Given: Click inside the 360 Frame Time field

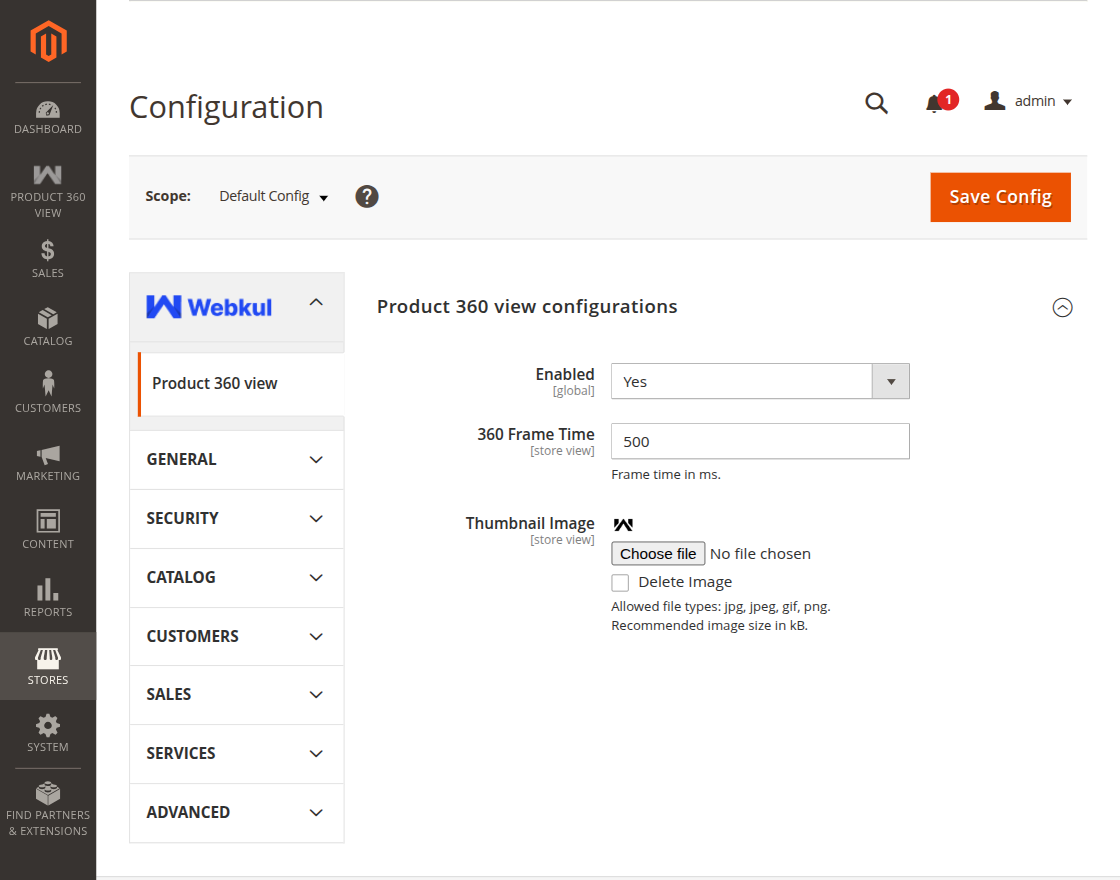Looking at the screenshot, I should [760, 441].
